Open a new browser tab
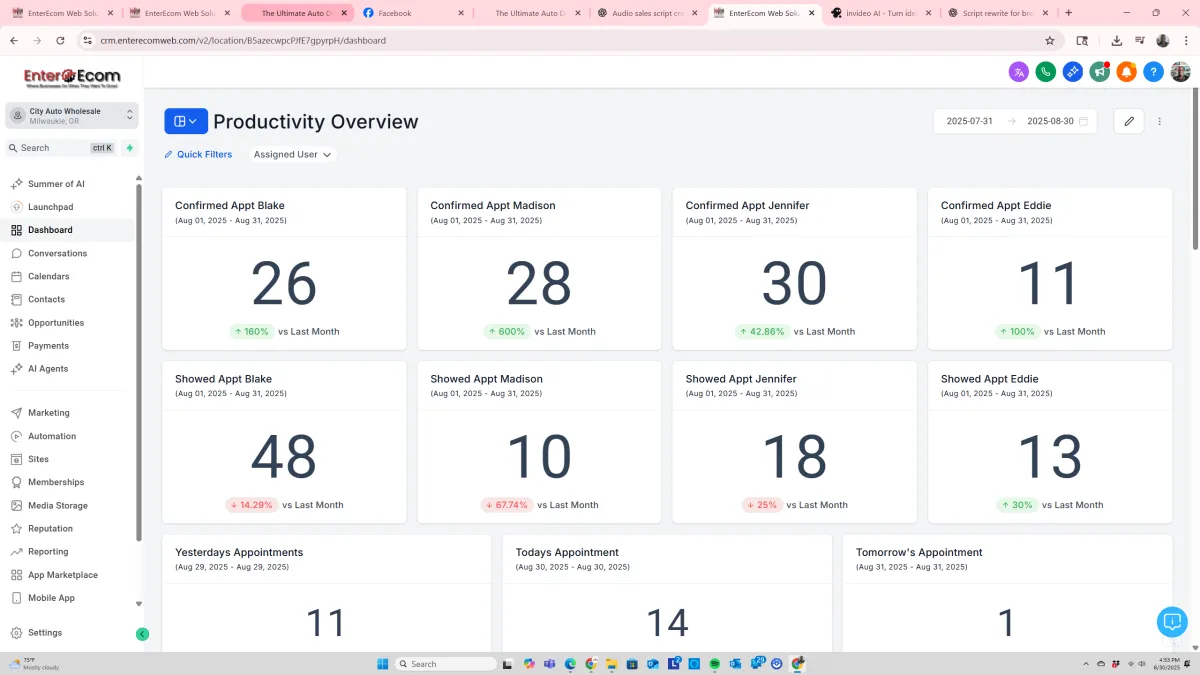 click(x=1069, y=13)
